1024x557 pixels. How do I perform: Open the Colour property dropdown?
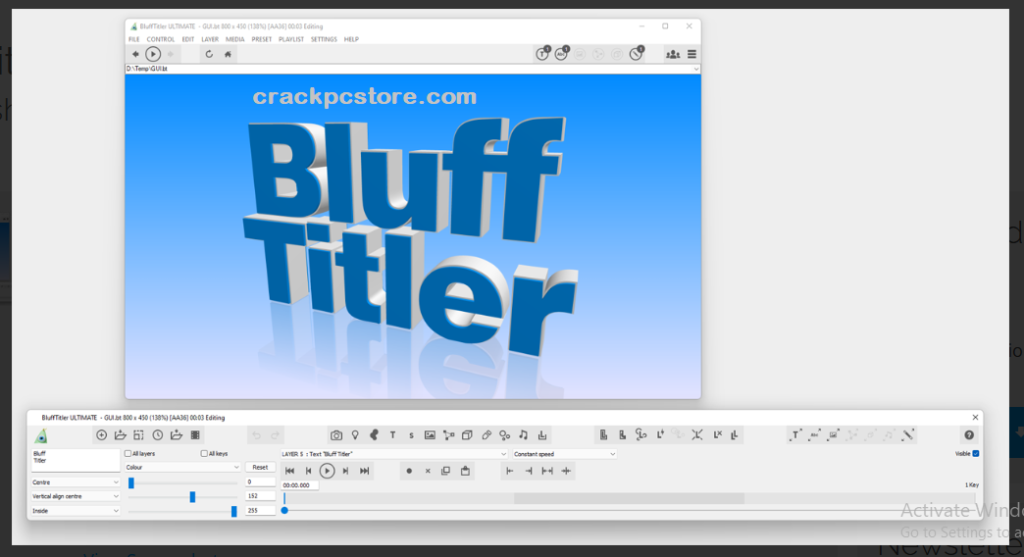[x=182, y=468]
